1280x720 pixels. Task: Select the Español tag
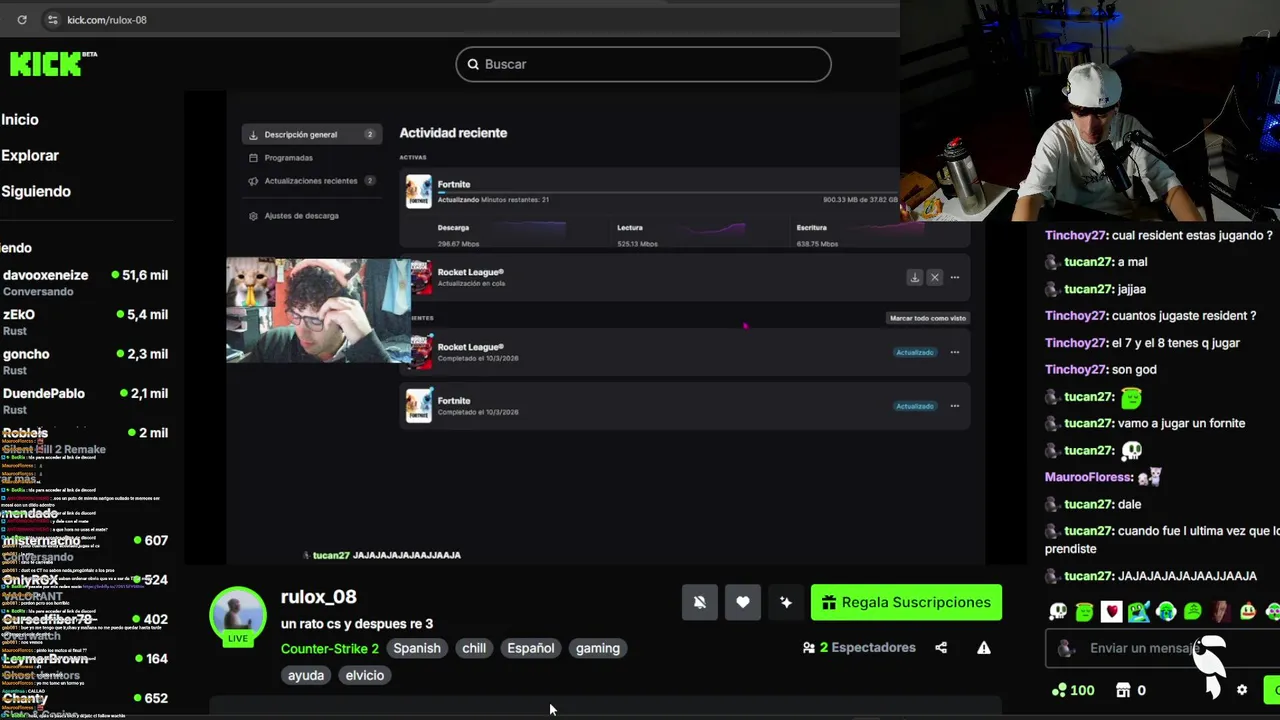pyautogui.click(x=531, y=648)
